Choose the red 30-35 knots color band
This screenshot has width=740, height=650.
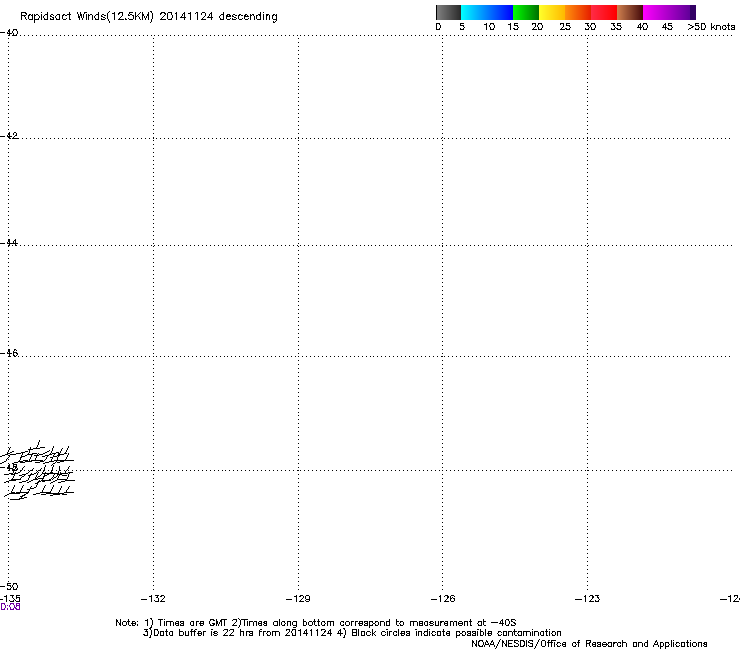click(604, 12)
